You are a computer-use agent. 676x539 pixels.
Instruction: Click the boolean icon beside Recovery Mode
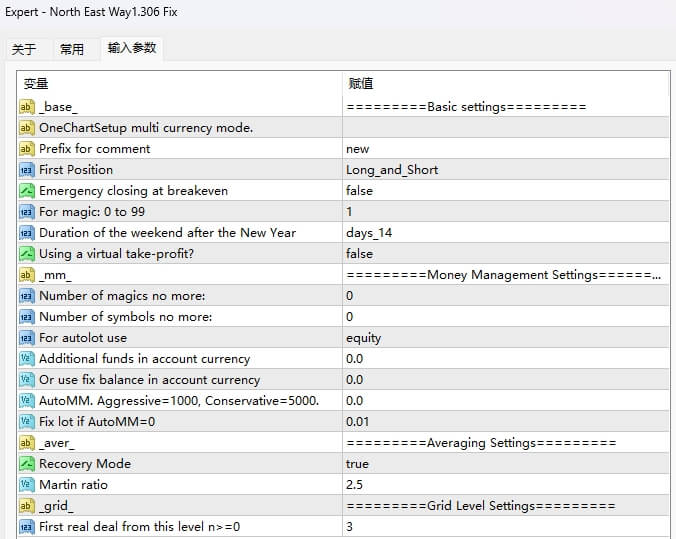click(27, 464)
